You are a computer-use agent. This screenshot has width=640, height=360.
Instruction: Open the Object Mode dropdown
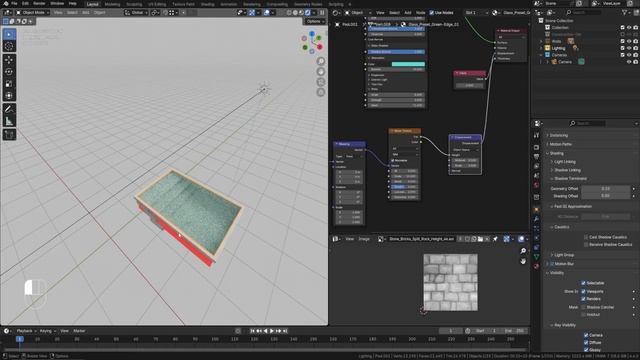pos(32,13)
